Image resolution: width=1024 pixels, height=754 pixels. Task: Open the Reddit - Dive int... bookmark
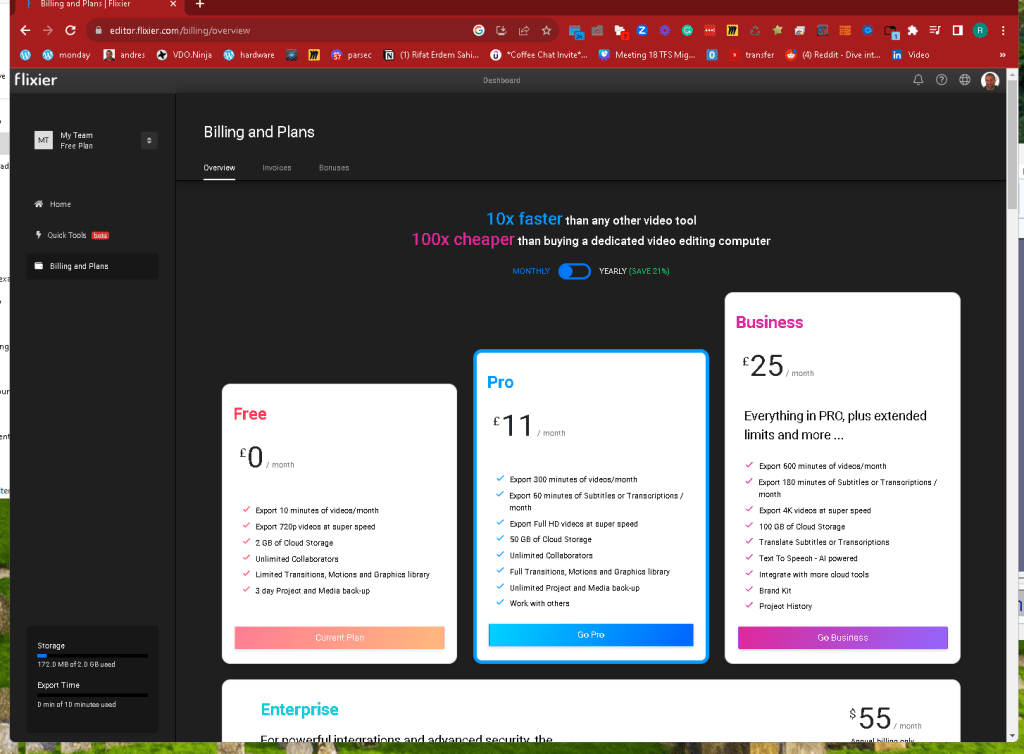833,55
